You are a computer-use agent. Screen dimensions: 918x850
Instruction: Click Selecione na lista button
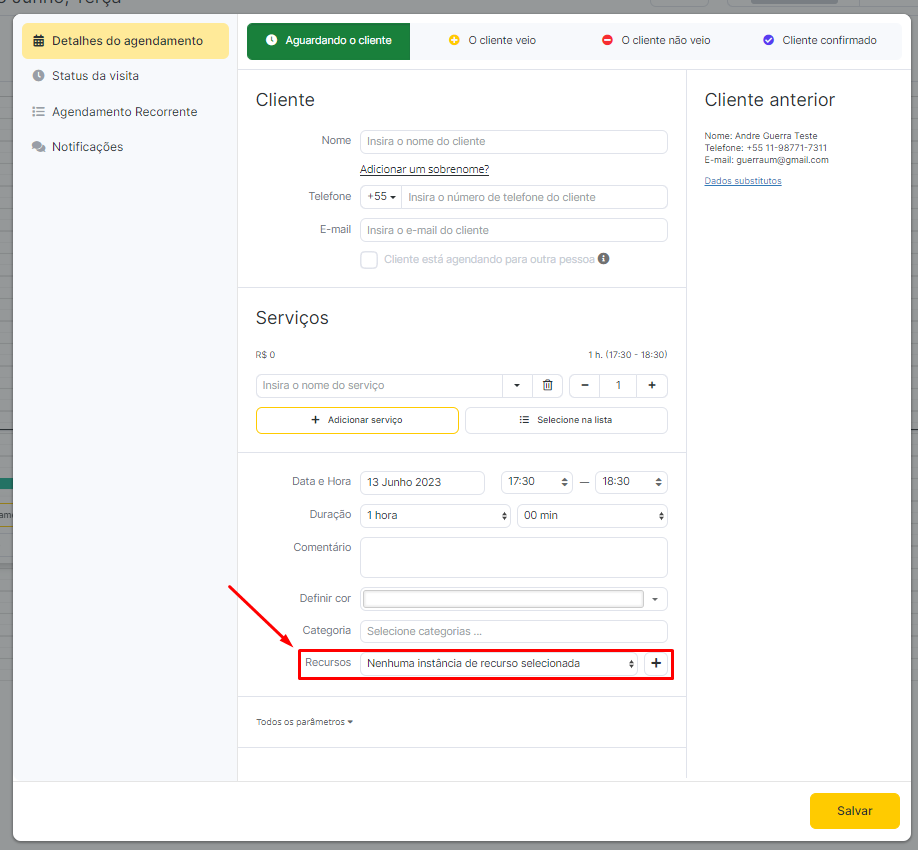[566, 420]
